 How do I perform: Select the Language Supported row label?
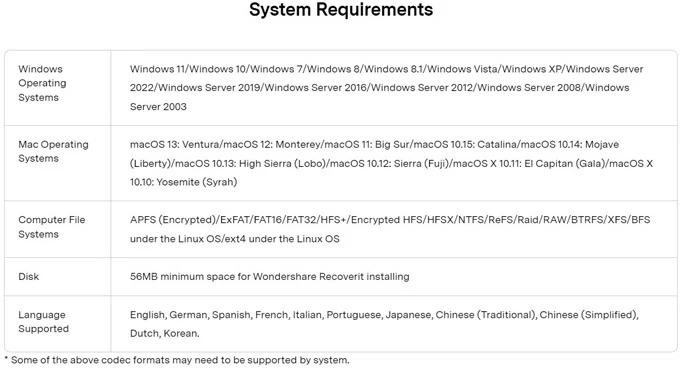43,322
